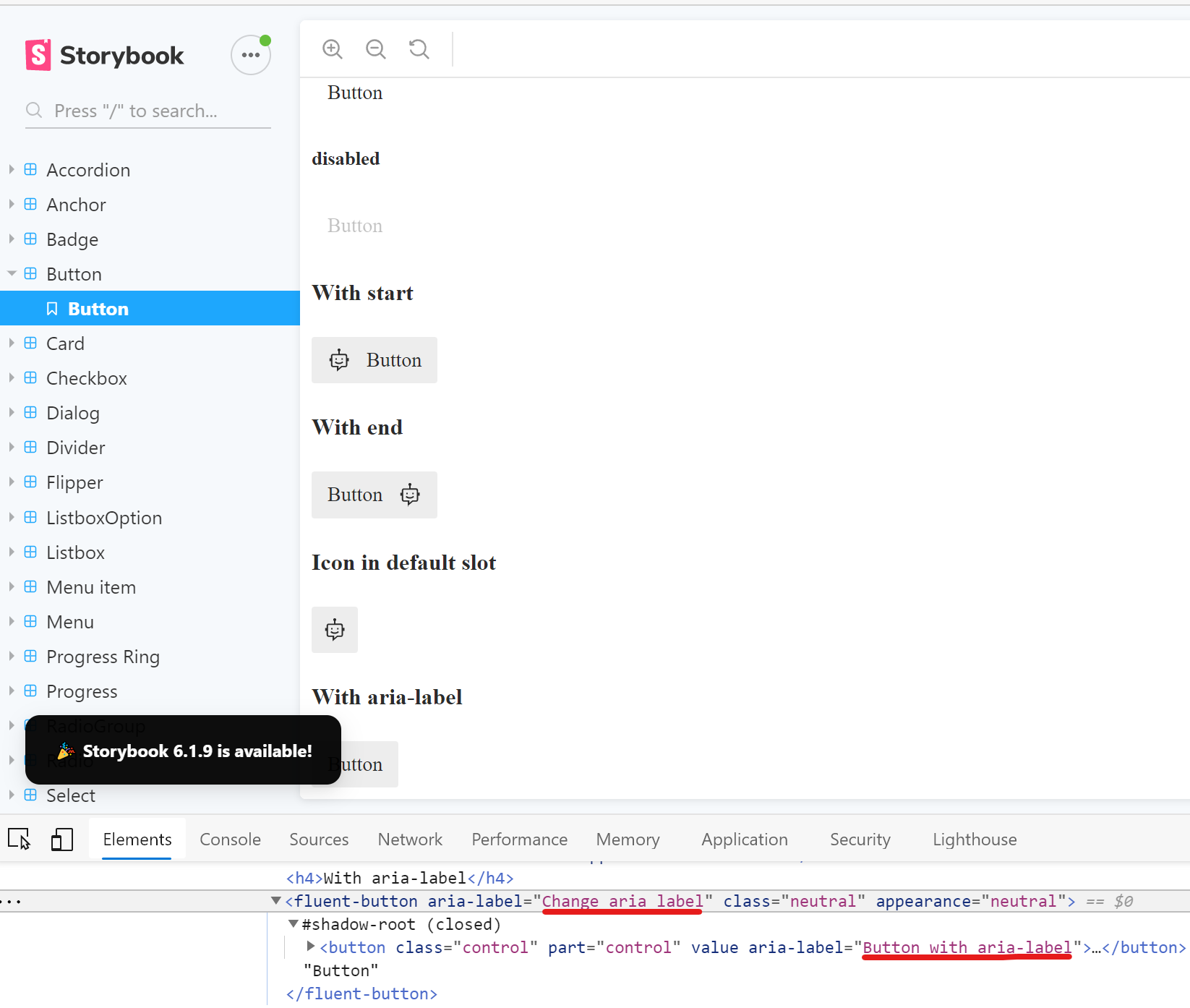
Task: Expand the Checkbox tree node arrow
Action: click(12, 377)
